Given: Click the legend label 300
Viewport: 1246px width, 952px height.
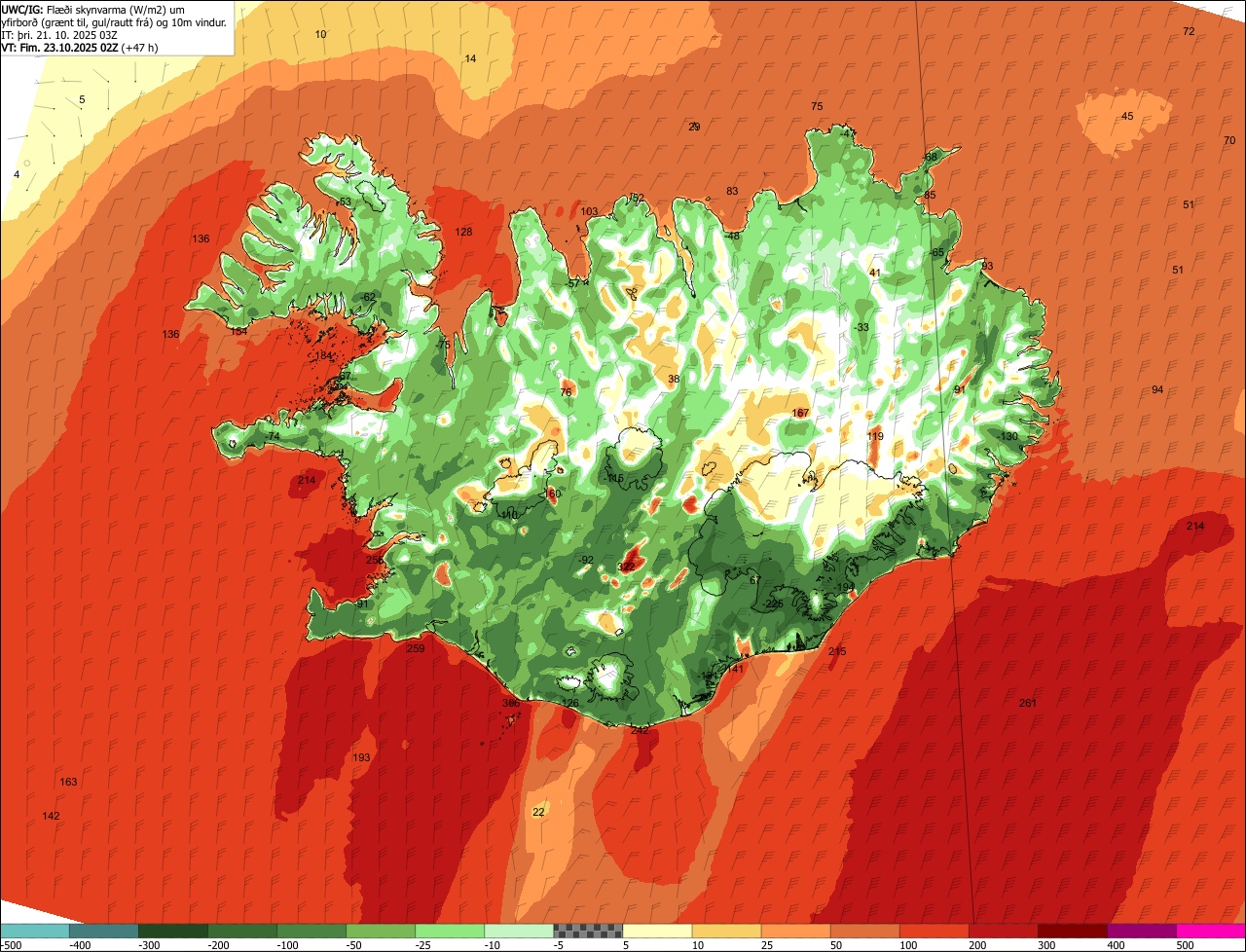Looking at the screenshot, I should (x=1046, y=945).
